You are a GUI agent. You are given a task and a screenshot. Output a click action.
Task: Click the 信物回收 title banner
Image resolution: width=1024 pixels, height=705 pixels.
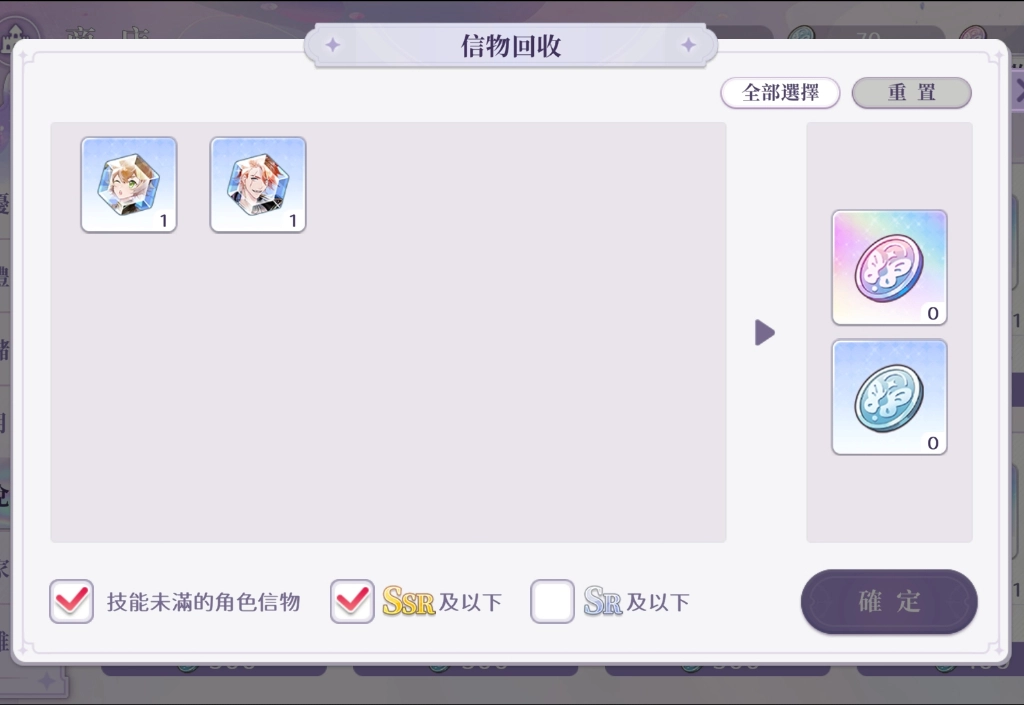[511, 46]
